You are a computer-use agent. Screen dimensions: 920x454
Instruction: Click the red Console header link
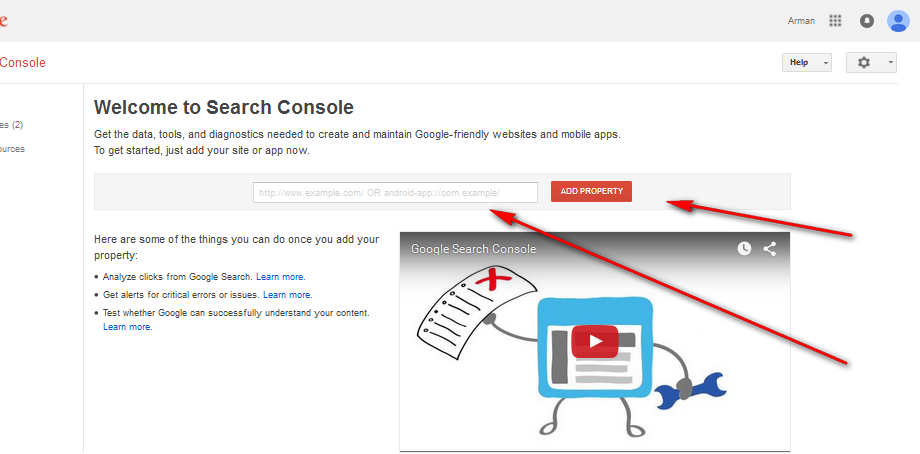[x=23, y=63]
